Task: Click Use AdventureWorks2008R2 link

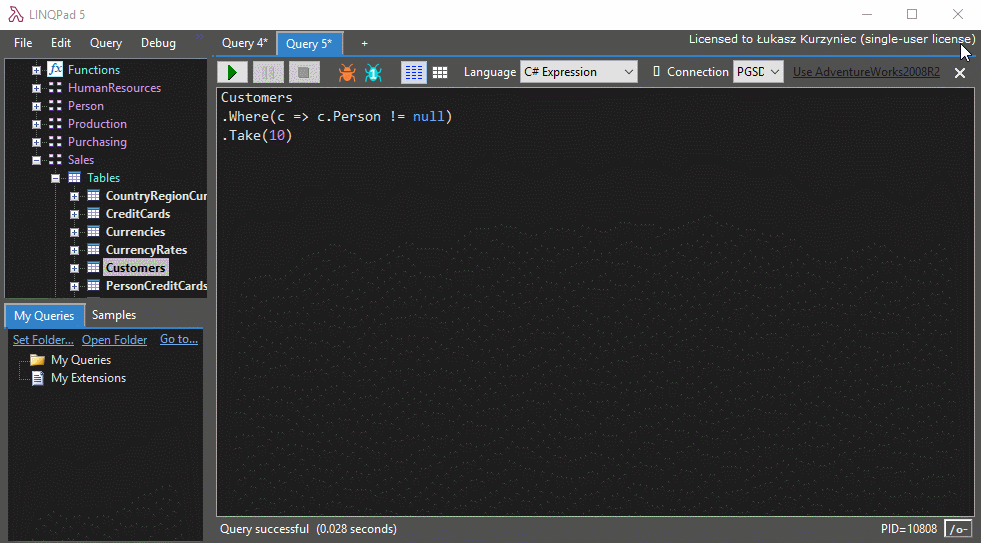Action: pos(866,72)
